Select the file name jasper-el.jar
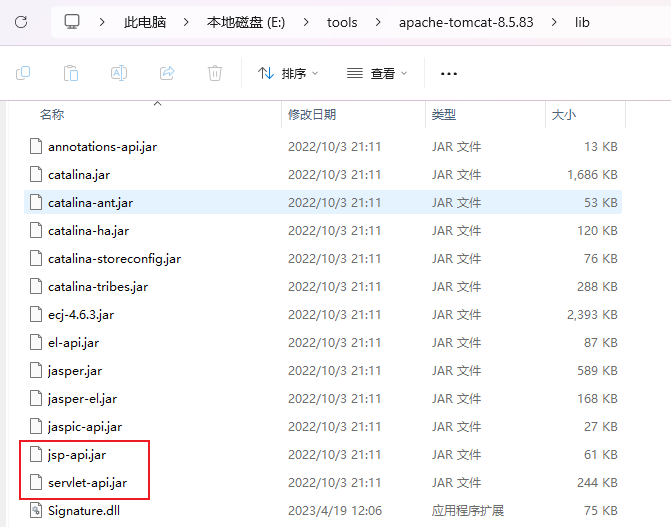The height and width of the screenshot is (527, 671). (x=82, y=399)
